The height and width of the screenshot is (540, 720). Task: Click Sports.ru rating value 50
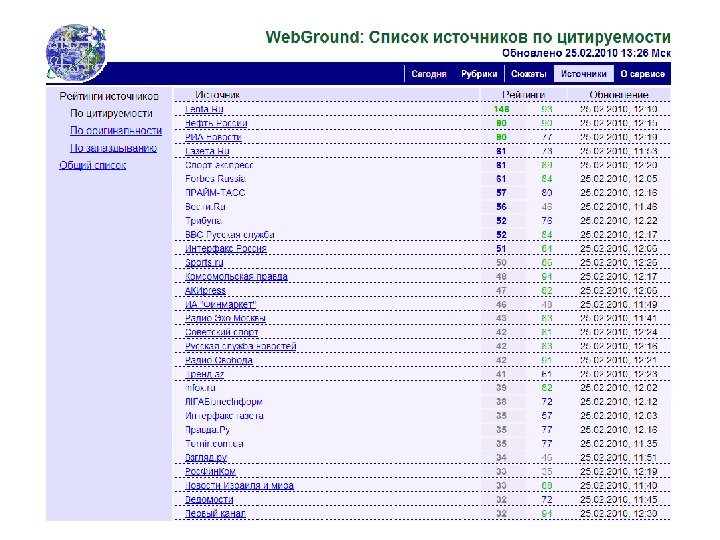click(501, 263)
